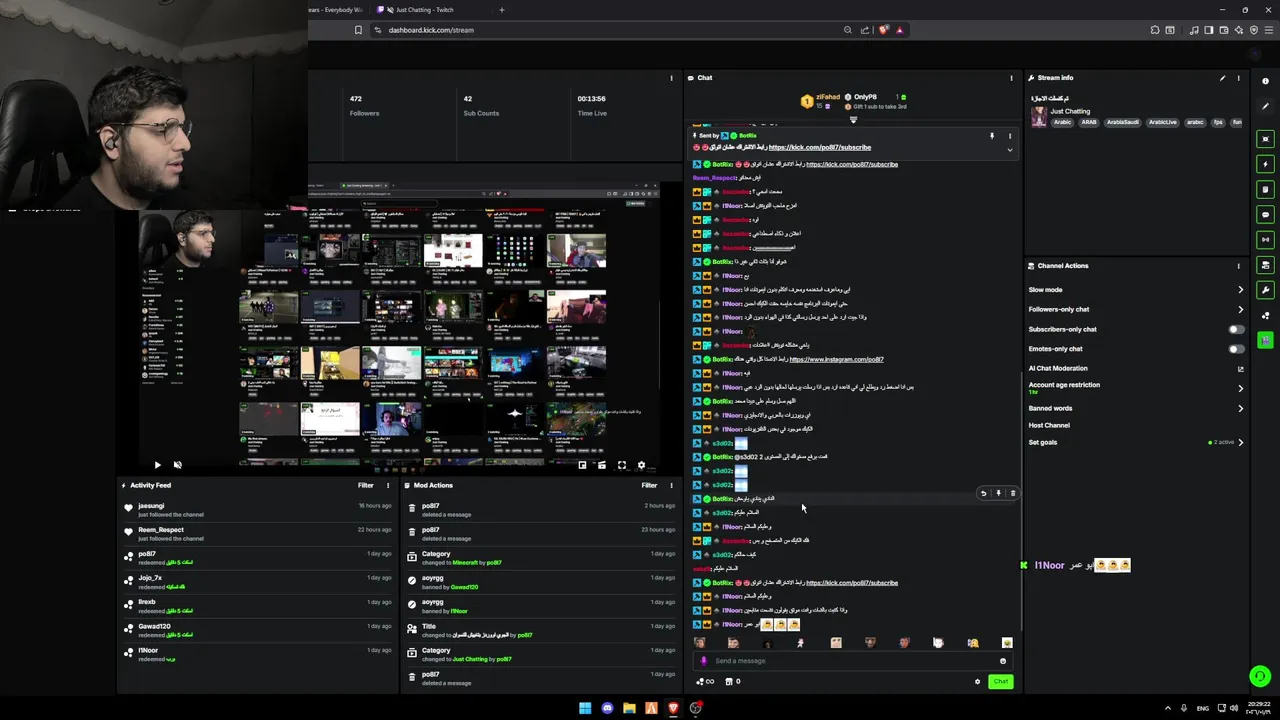Click the lightning bolt widget icon in sidebar
This screenshot has height=720, width=1280.
click(x=1265, y=164)
